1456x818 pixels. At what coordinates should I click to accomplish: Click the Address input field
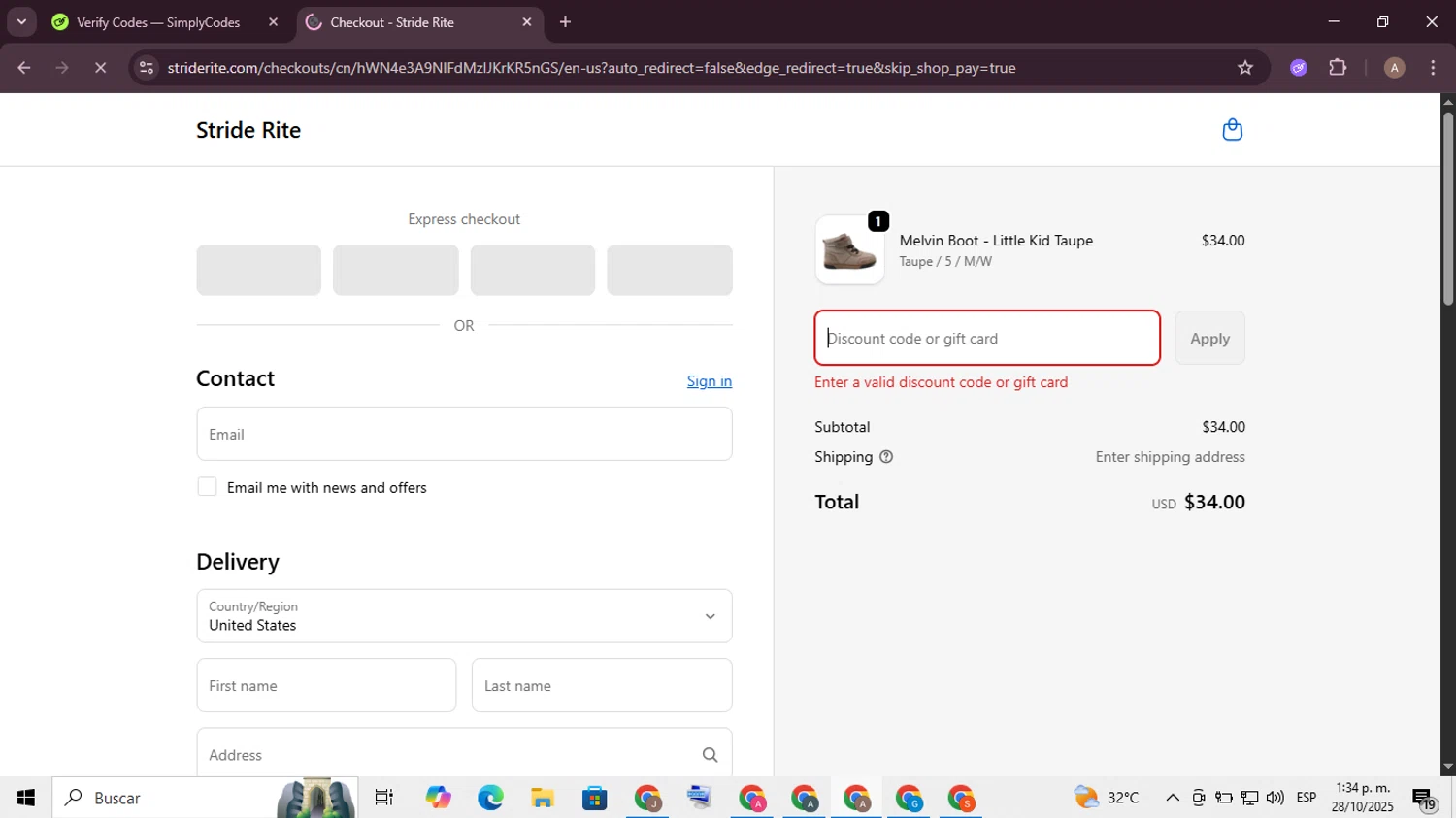pos(464,755)
